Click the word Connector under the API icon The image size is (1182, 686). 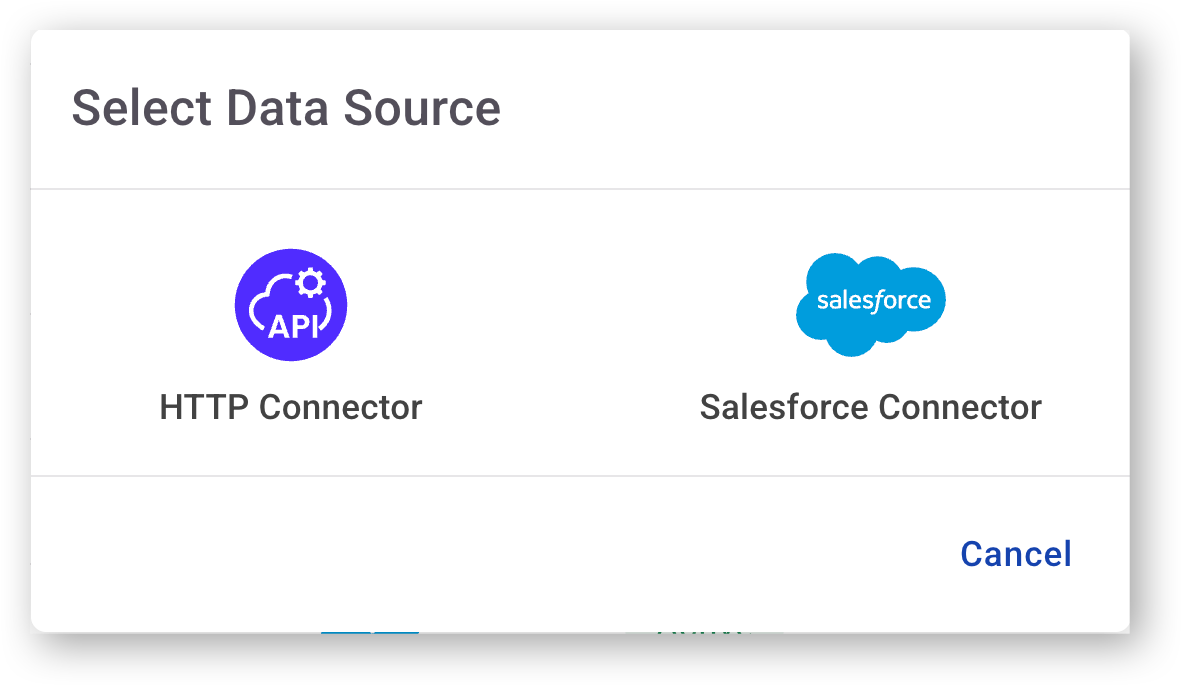point(340,407)
